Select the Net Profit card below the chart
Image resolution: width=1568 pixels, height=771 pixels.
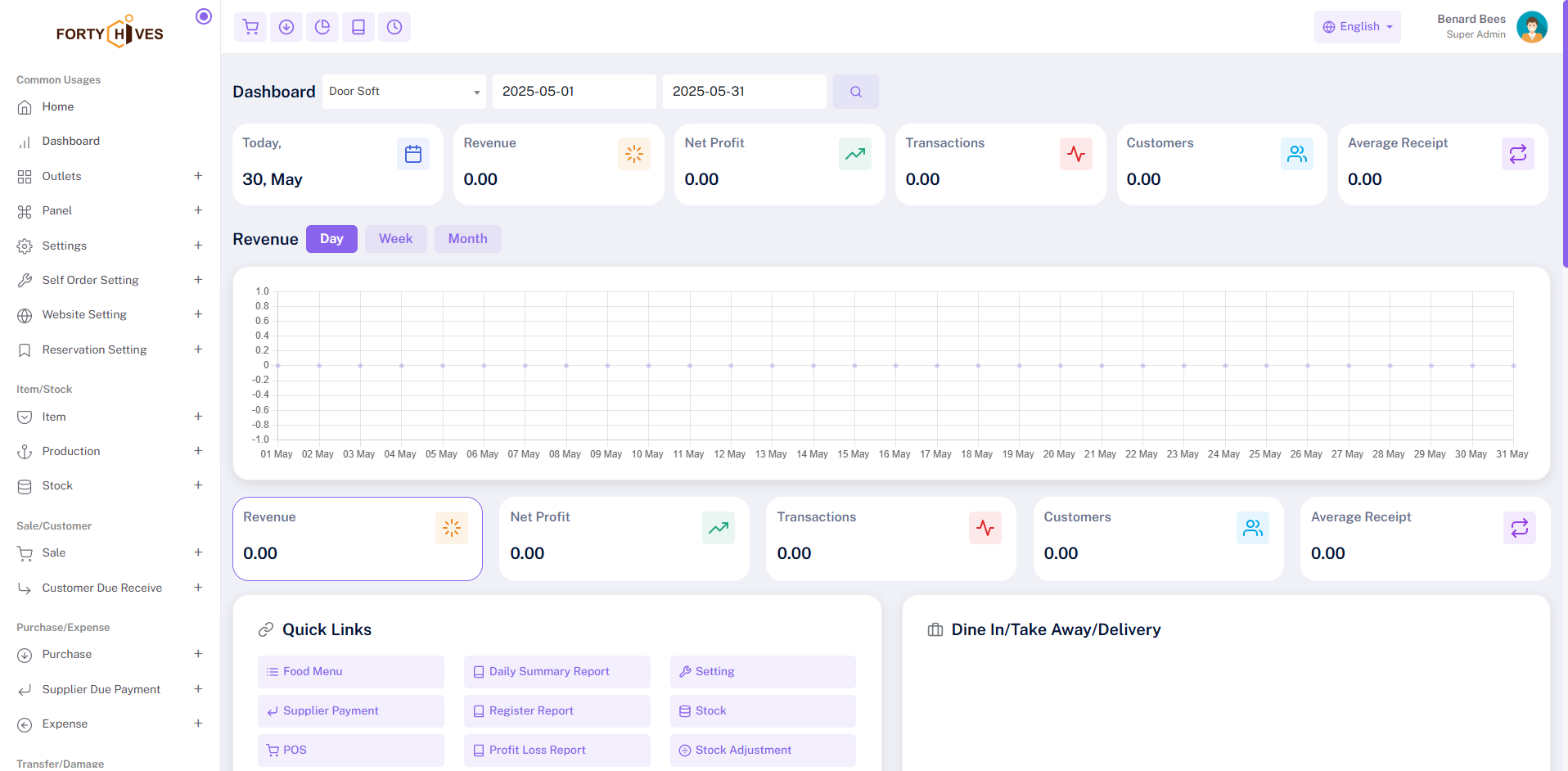[624, 539]
